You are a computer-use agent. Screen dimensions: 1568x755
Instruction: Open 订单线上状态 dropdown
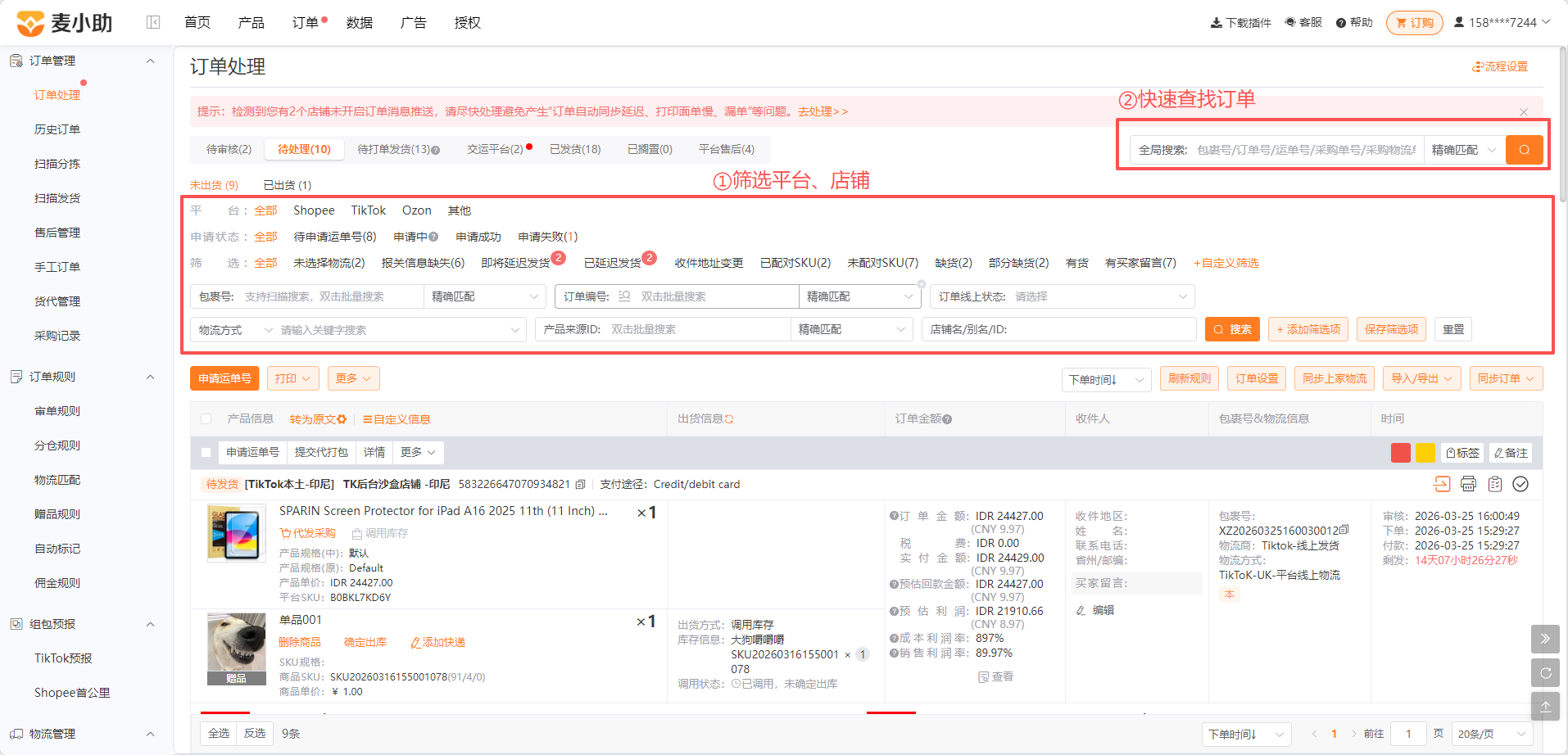click(x=1063, y=296)
